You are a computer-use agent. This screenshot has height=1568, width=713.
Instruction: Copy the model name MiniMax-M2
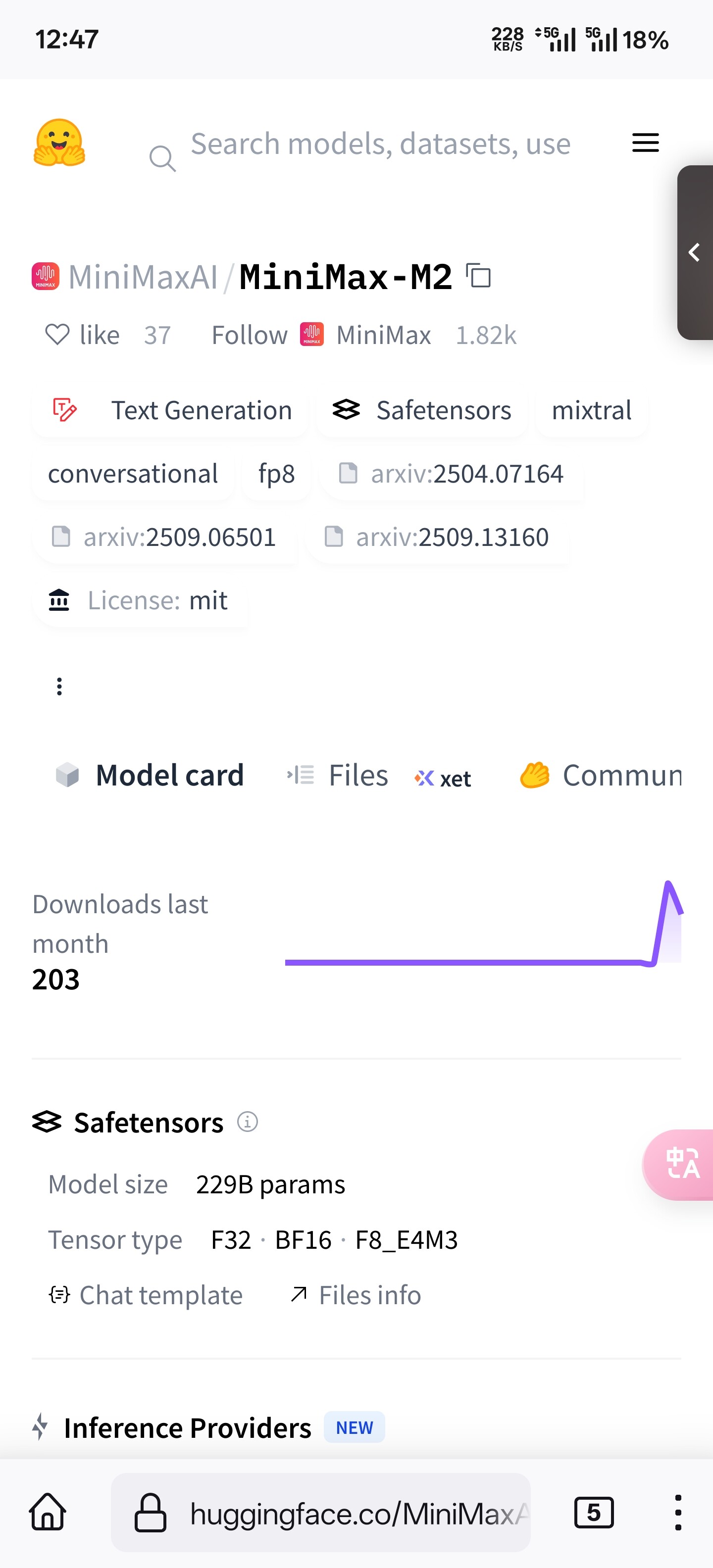click(479, 276)
